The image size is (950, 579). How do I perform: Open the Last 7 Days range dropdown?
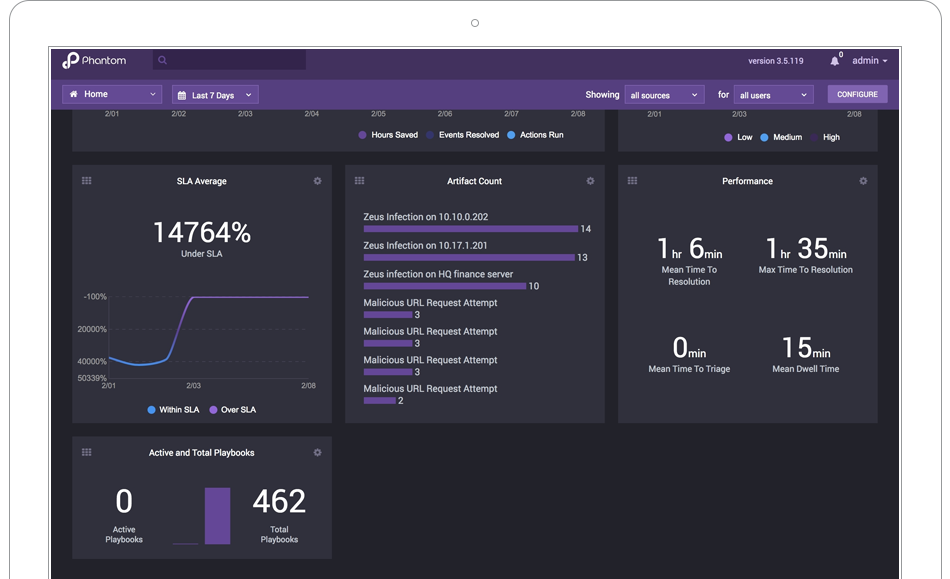click(x=215, y=94)
